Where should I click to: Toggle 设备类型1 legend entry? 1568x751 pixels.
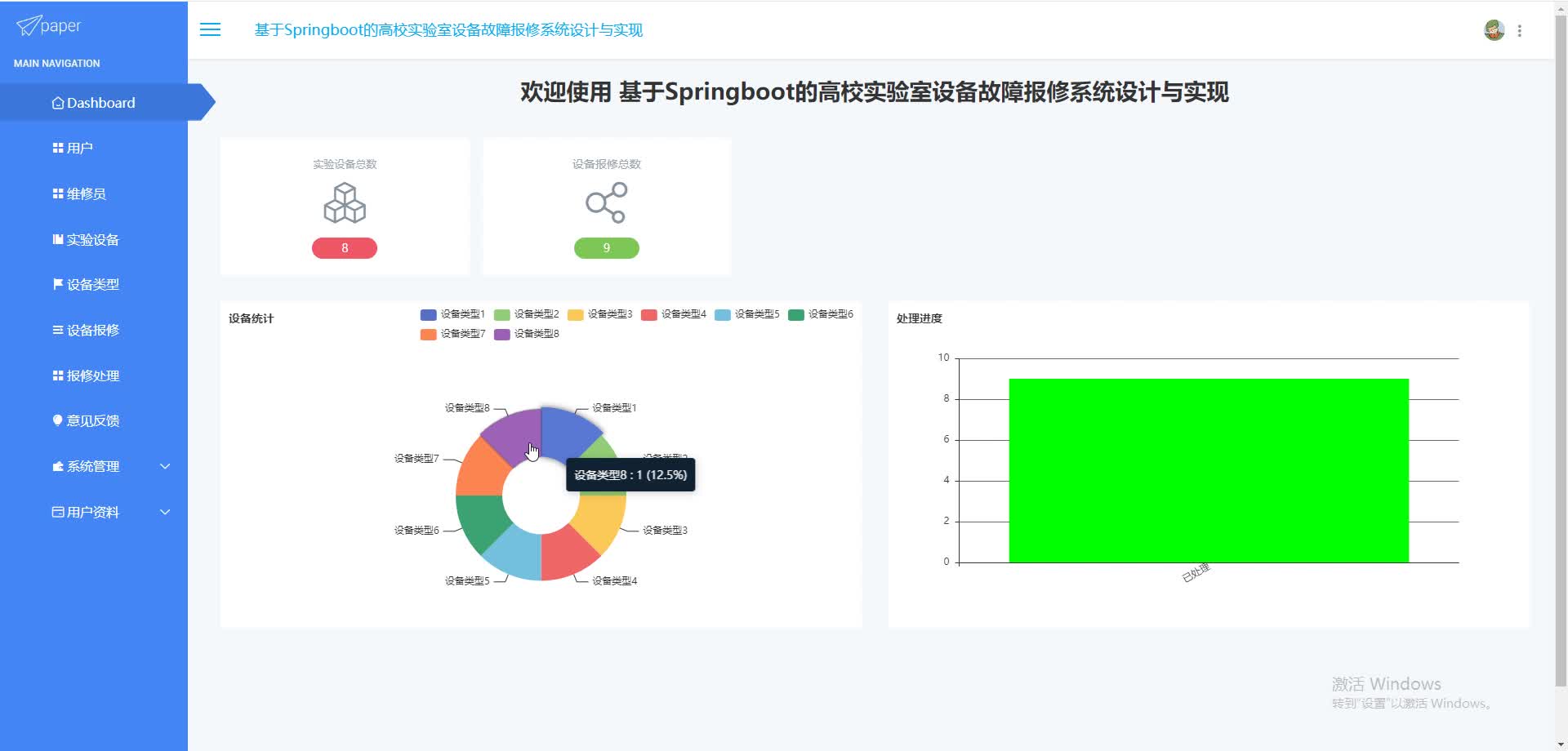click(x=452, y=314)
